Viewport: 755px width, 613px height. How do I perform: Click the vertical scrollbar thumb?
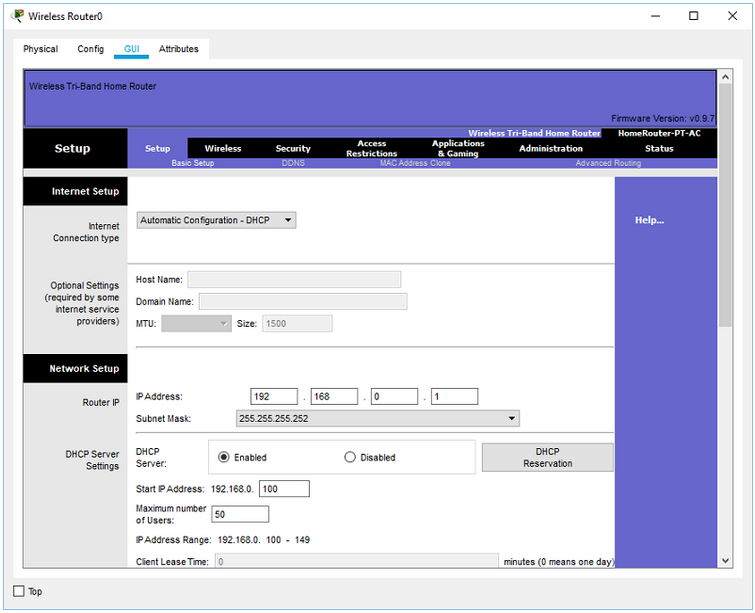[725, 206]
